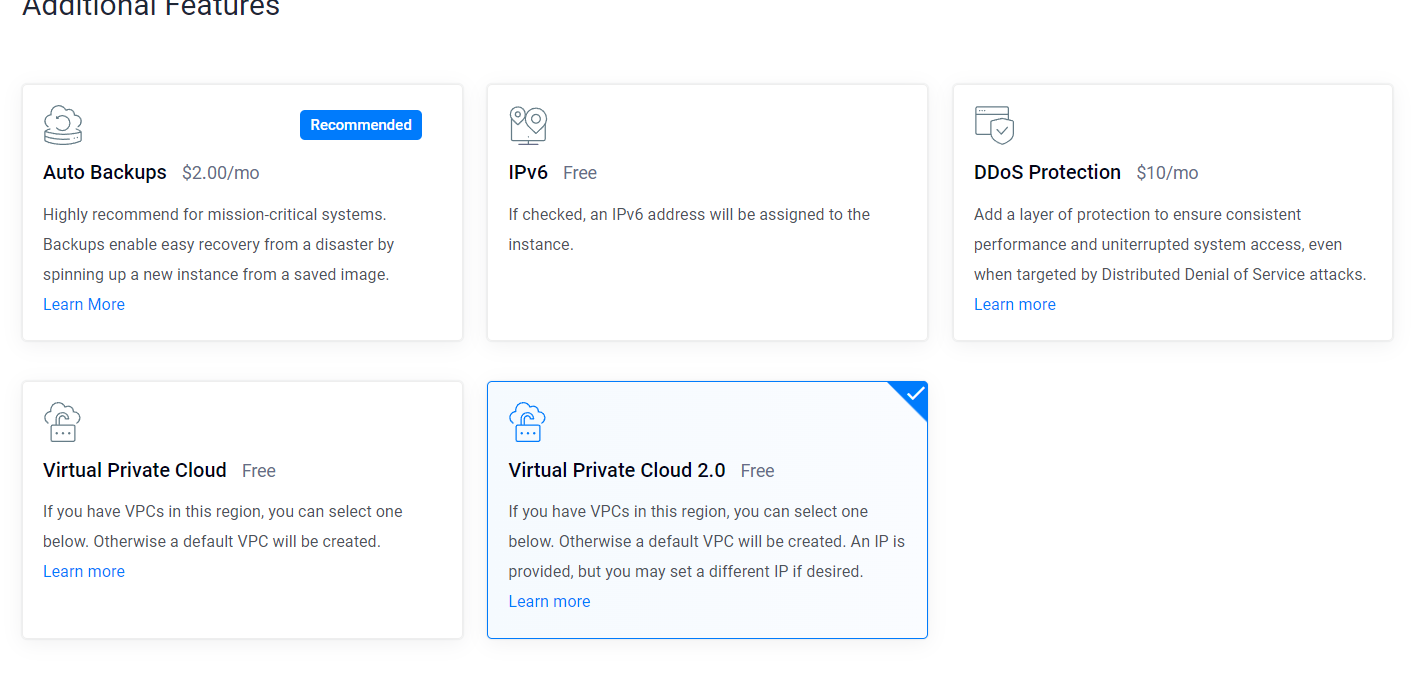Open Learn More link under Auto Backups
The height and width of the screenshot is (673, 1416).
[84, 304]
